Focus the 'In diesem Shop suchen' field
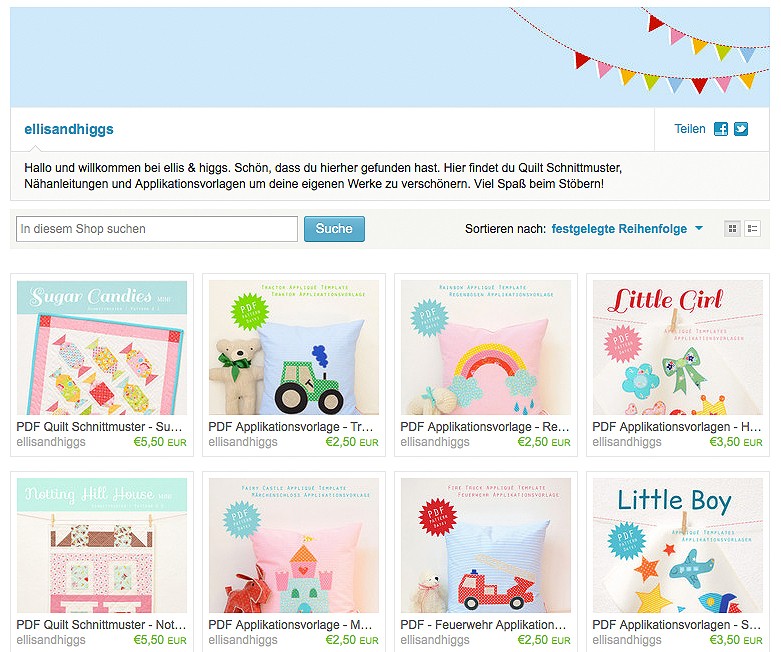The image size is (781, 652). [157, 229]
